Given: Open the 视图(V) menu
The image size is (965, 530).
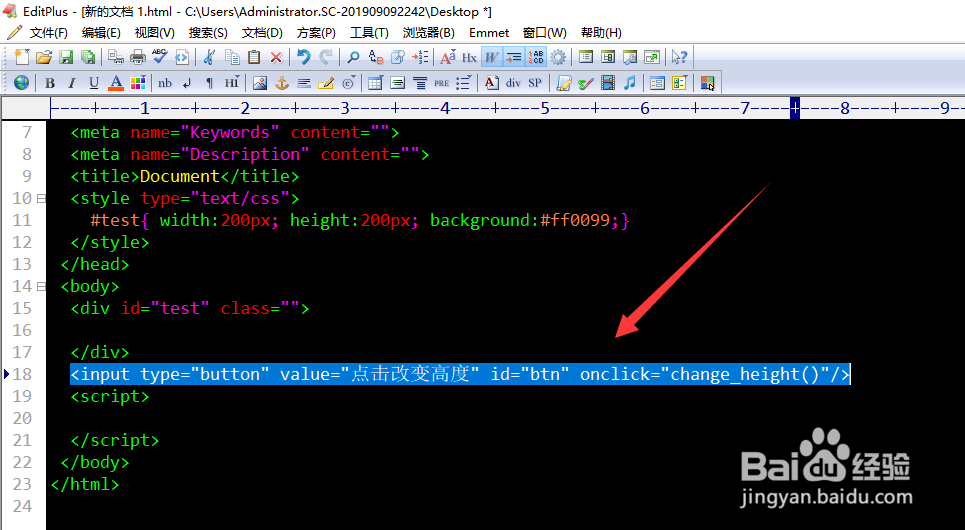Looking at the screenshot, I should 154,33.
